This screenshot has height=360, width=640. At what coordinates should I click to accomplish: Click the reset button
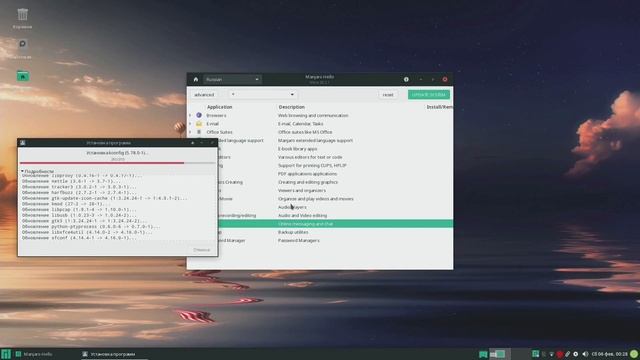[388, 95]
